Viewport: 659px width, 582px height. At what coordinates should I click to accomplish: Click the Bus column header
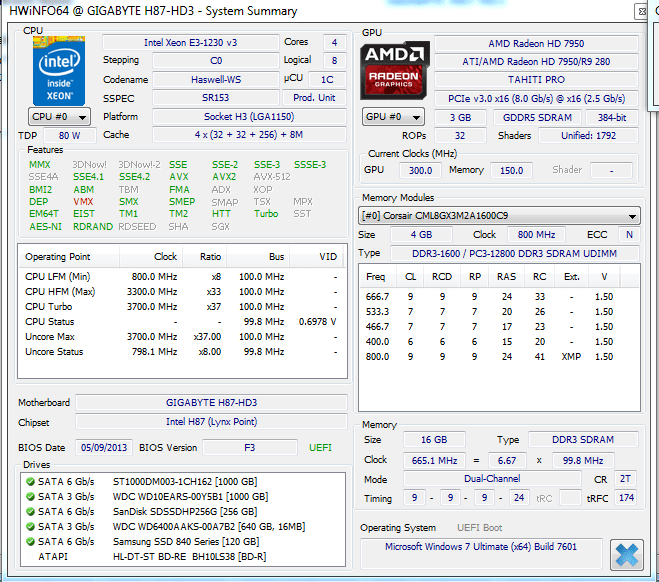coord(258,257)
